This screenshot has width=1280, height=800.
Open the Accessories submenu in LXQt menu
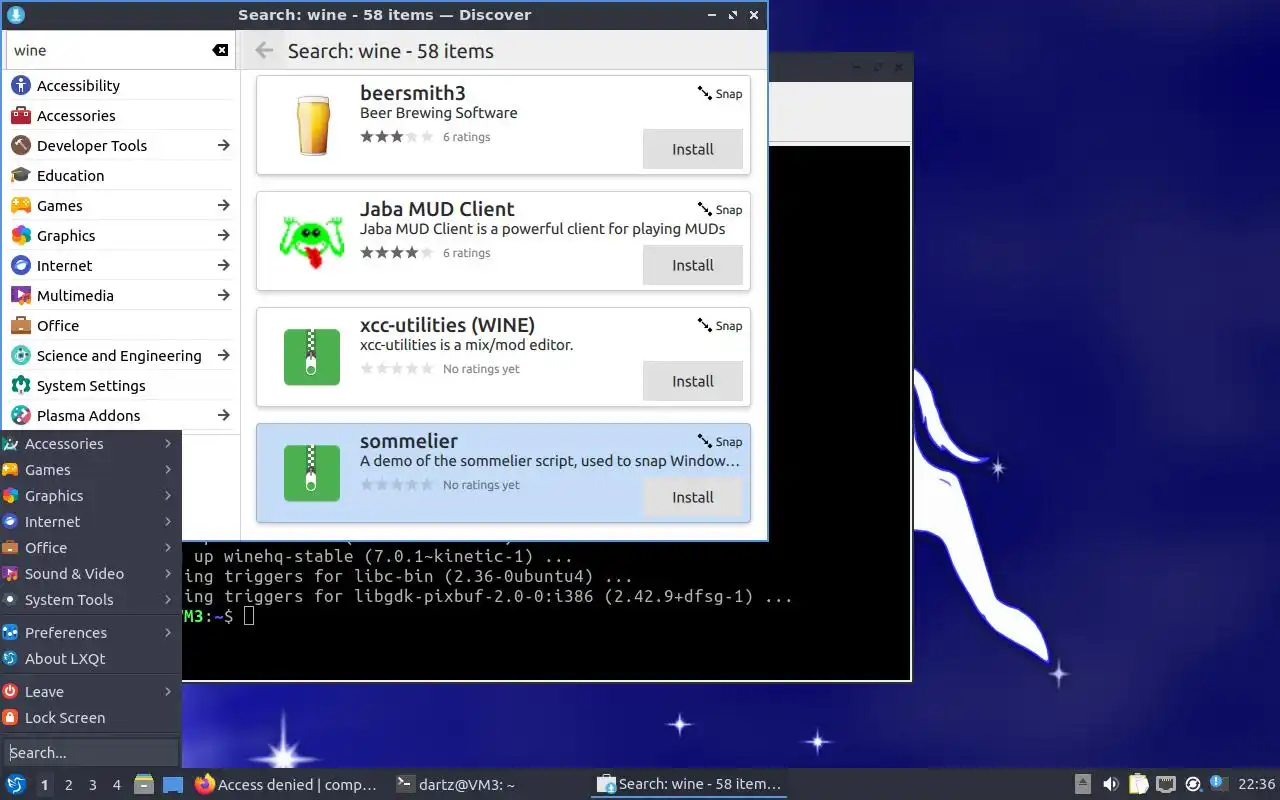[90, 444]
